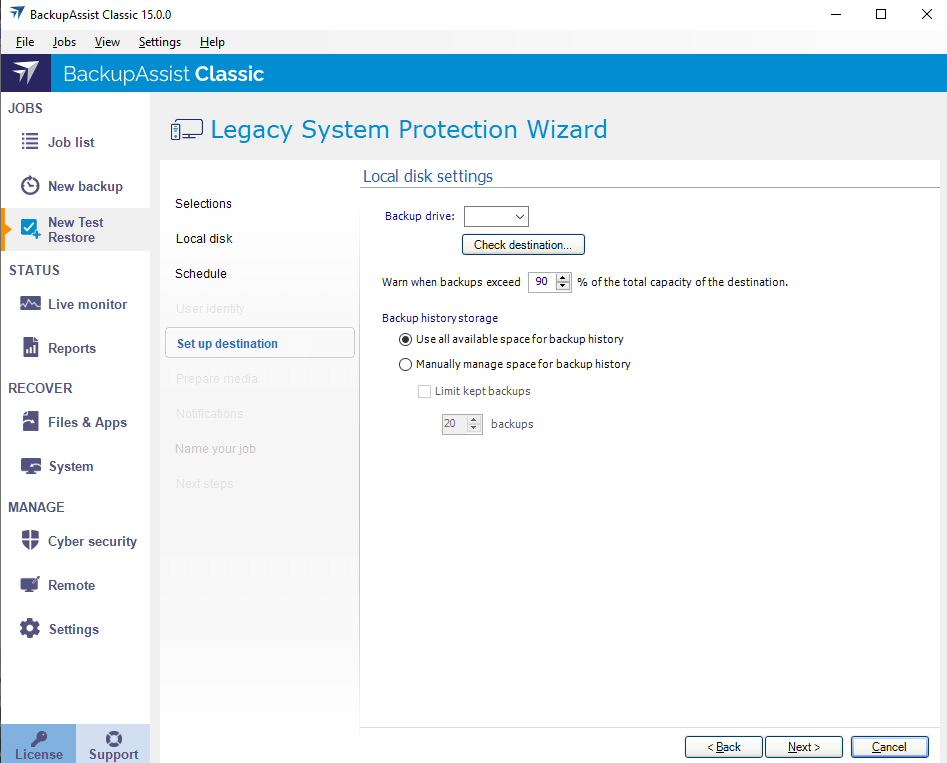The height and width of the screenshot is (763, 947).
Task: Open the Jobs menu
Action: pyautogui.click(x=64, y=42)
